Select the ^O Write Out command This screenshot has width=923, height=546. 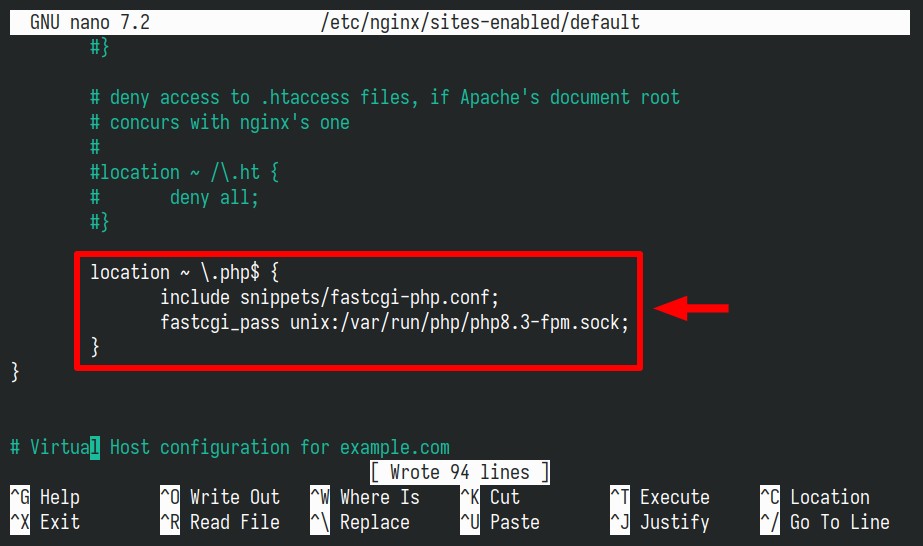(220, 497)
